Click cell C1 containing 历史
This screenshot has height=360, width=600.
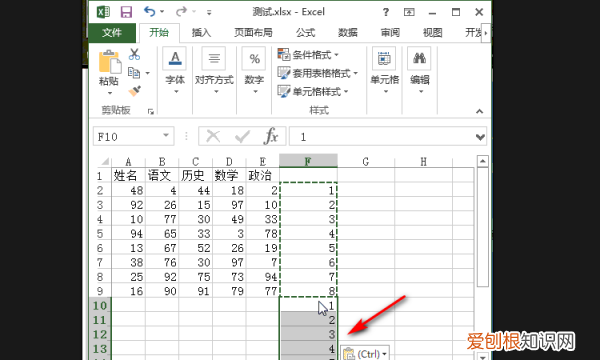(196, 176)
